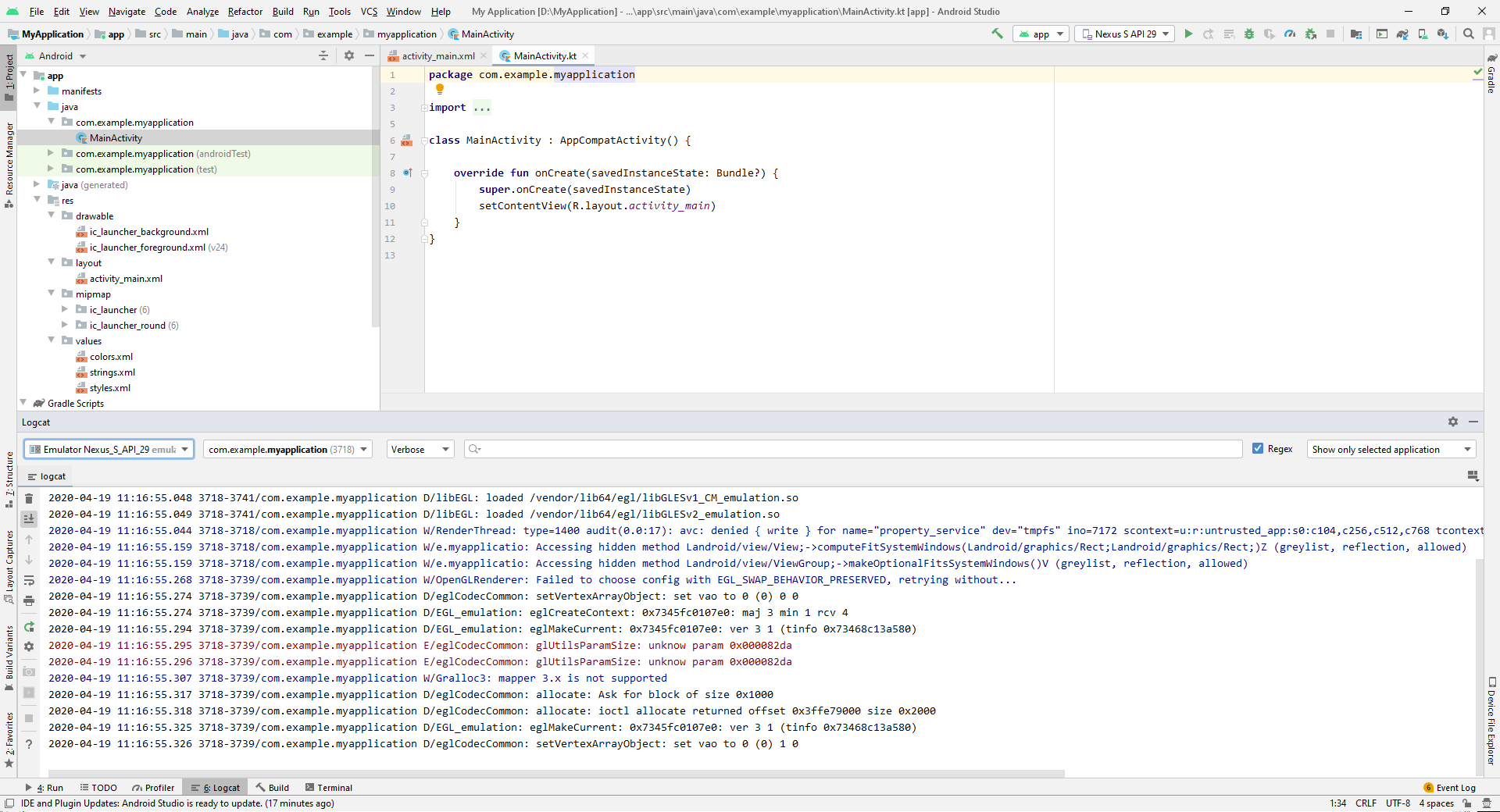
Task: Click the Search Everywhere magnifier icon
Action: pyautogui.click(x=1469, y=34)
